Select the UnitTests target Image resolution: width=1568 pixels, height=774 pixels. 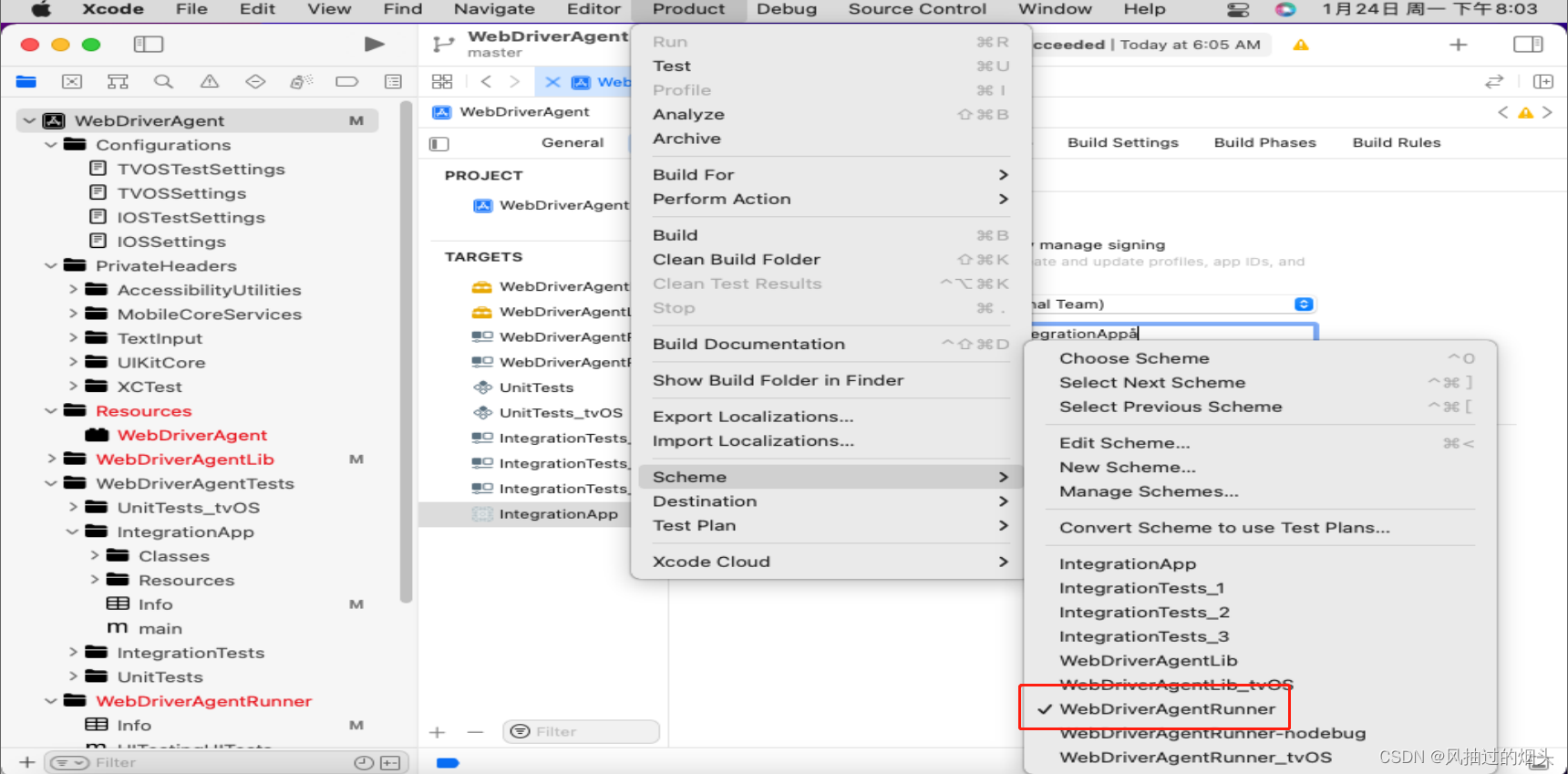coord(536,387)
